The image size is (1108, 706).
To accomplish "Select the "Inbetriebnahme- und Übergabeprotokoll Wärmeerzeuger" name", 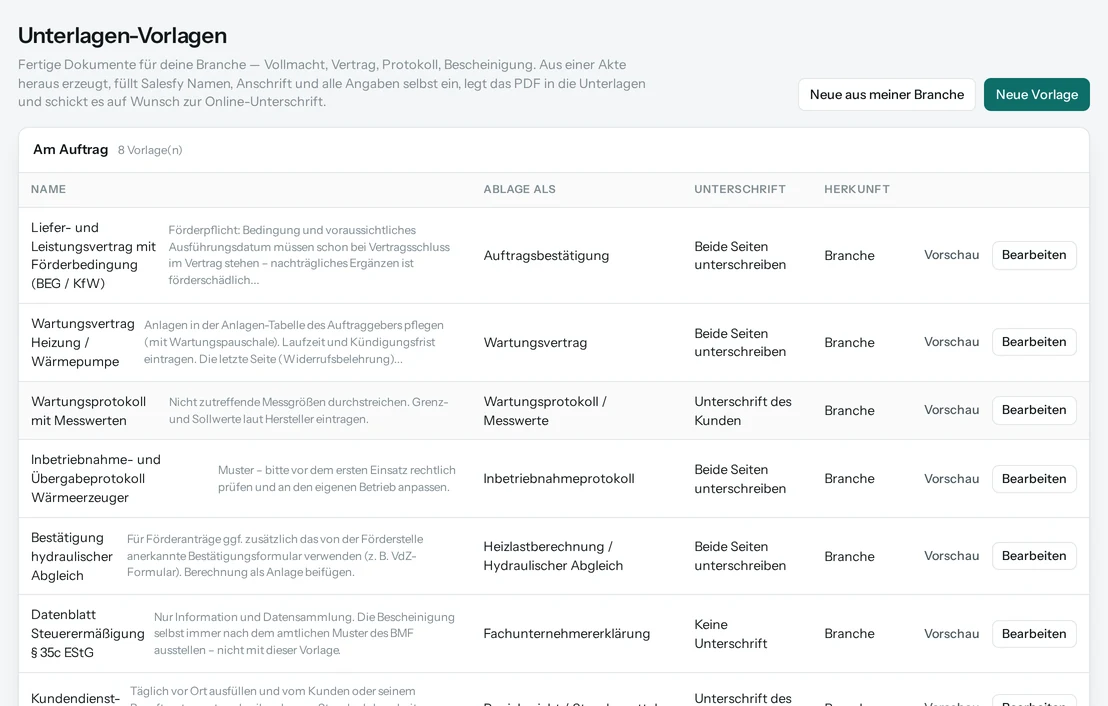I will 96,478.
